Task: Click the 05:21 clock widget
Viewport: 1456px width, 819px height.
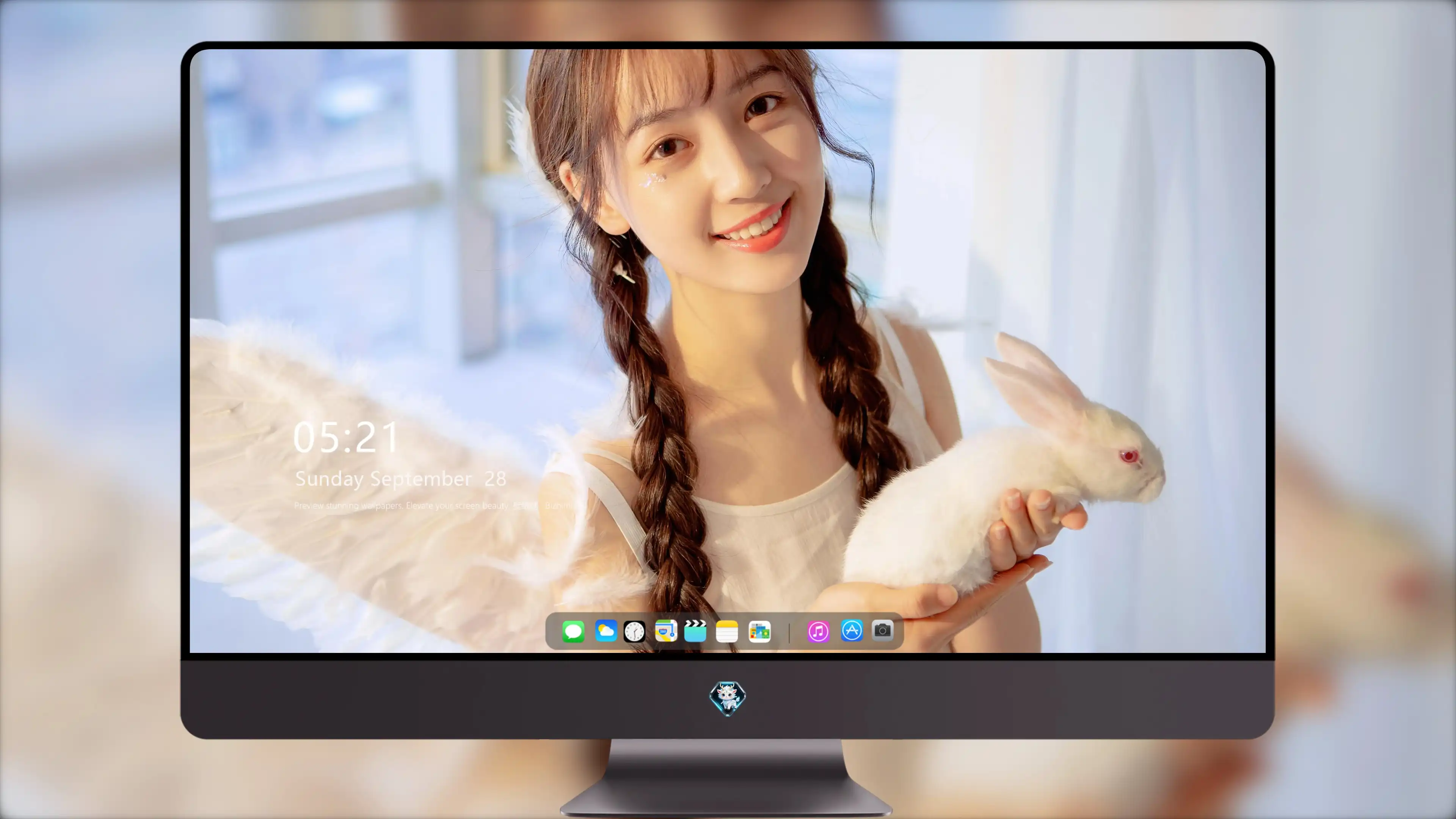Action: [x=346, y=438]
